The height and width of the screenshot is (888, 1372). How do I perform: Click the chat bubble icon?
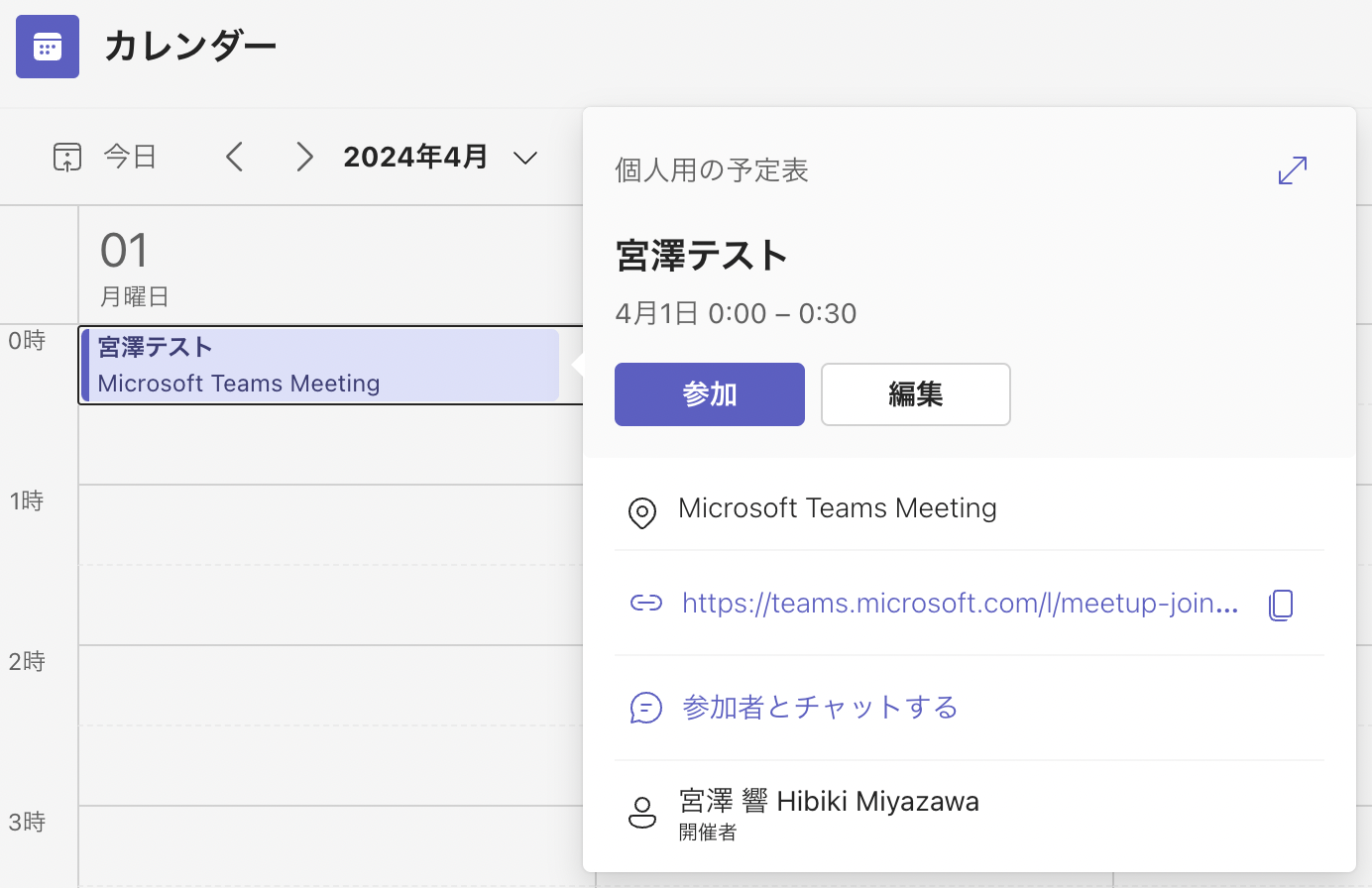click(645, 708)
